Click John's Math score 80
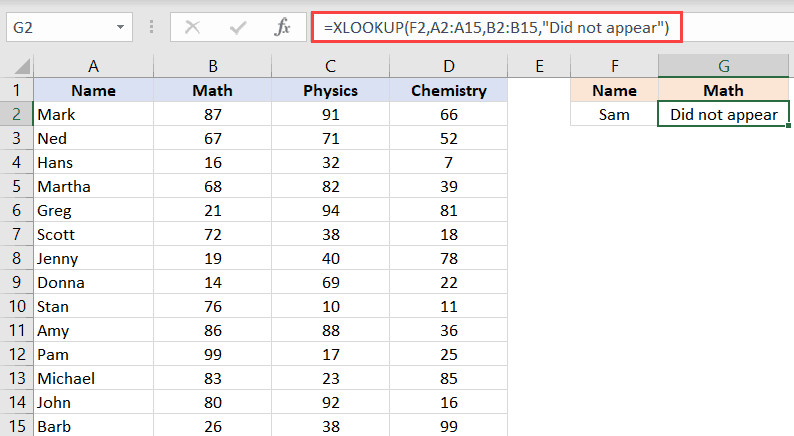 coord(213,403)
